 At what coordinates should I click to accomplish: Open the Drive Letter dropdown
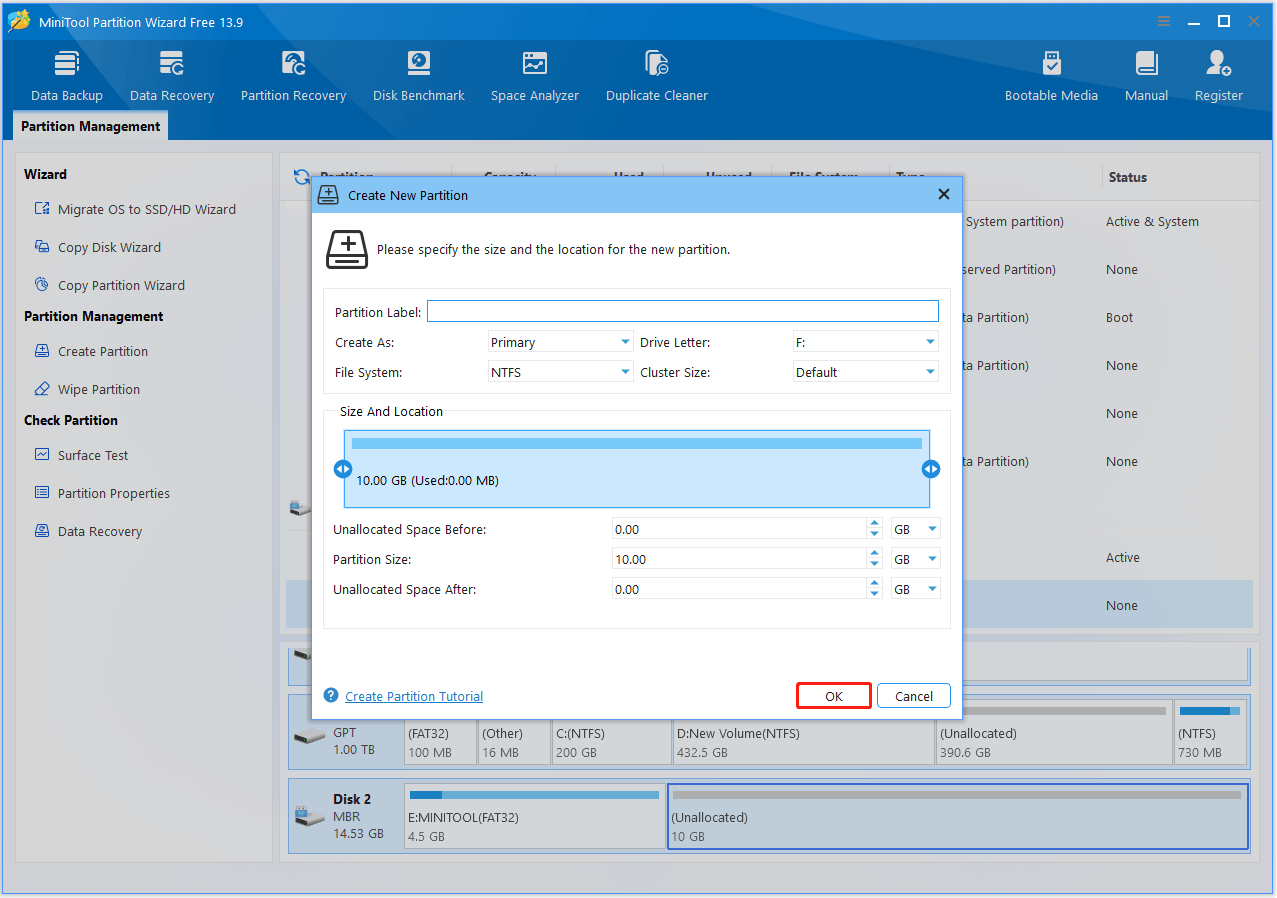coord(865,342)
